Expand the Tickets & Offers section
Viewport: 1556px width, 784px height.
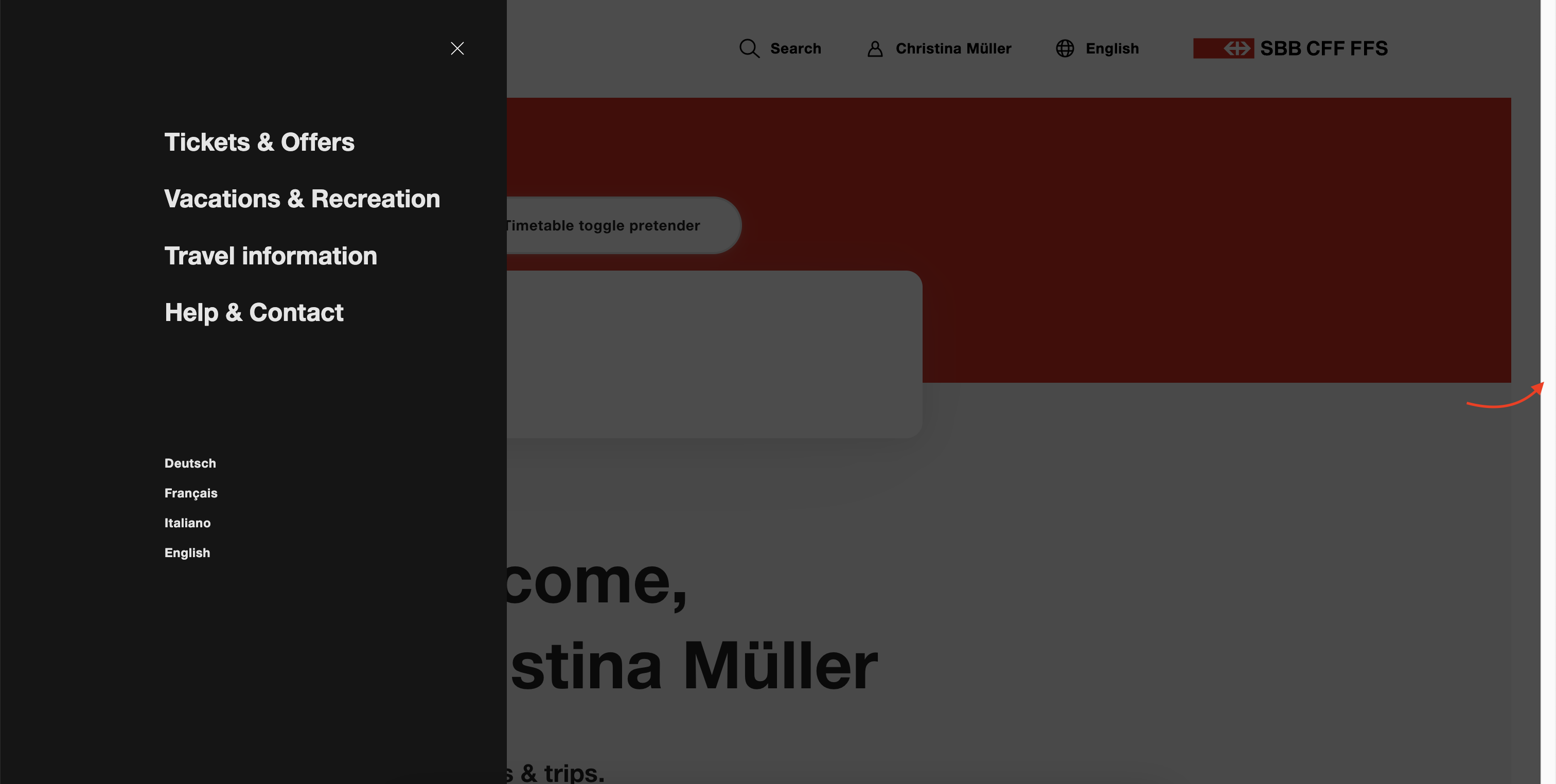(x=259, y=142)
